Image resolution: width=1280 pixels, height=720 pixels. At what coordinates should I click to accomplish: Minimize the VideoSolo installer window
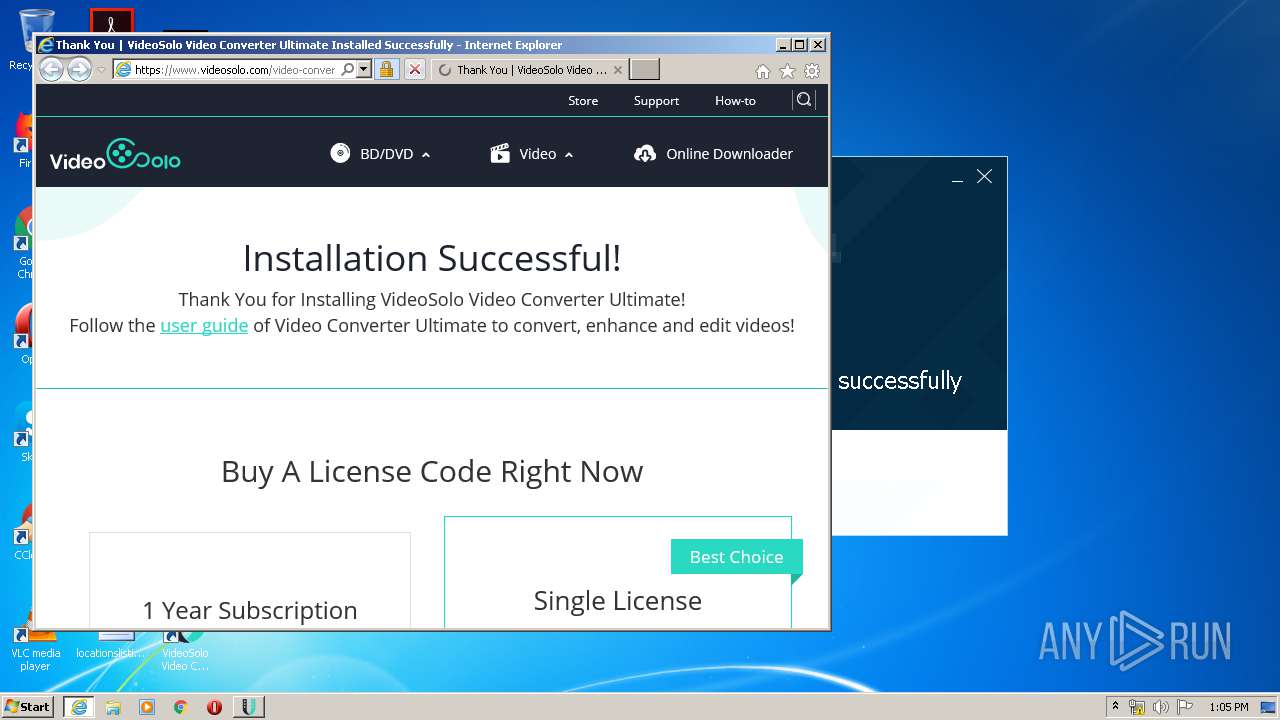point(957,178)
